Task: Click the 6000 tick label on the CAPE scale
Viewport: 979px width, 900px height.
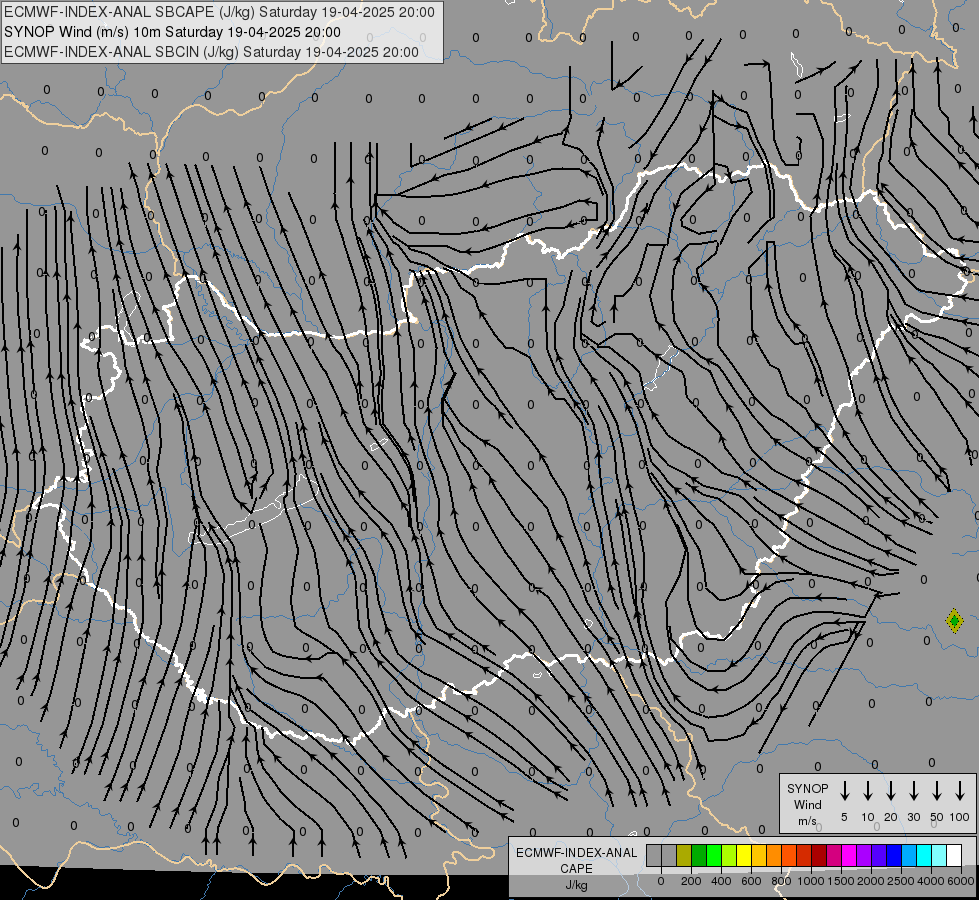Action: pos(960,881)
